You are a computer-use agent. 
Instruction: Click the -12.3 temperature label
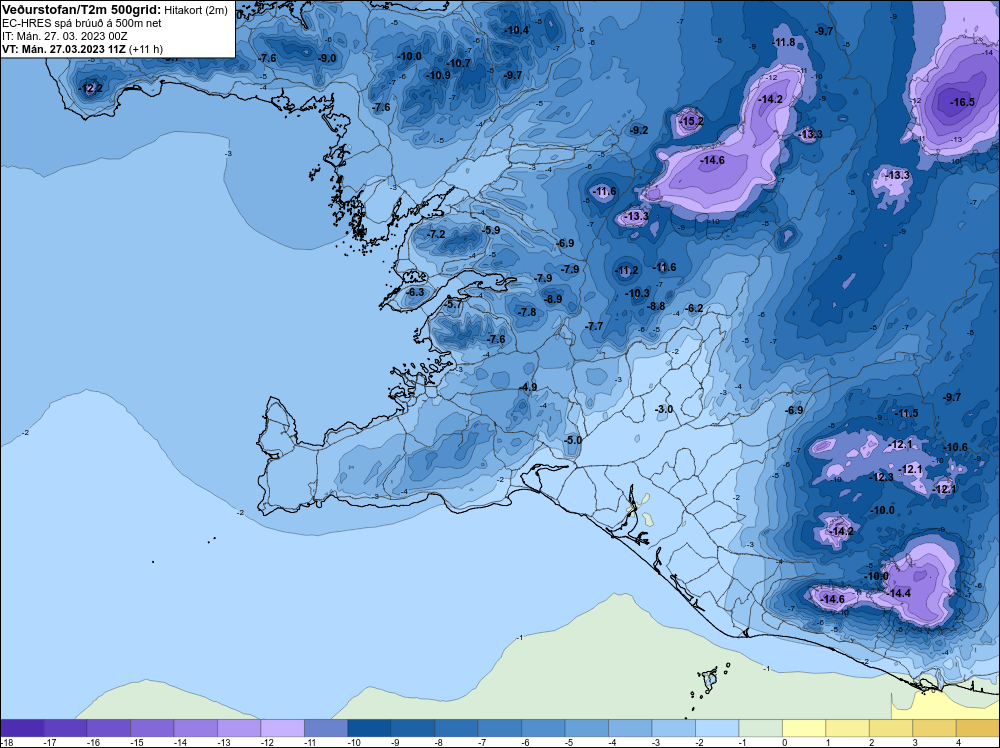[x=881, y=477]
